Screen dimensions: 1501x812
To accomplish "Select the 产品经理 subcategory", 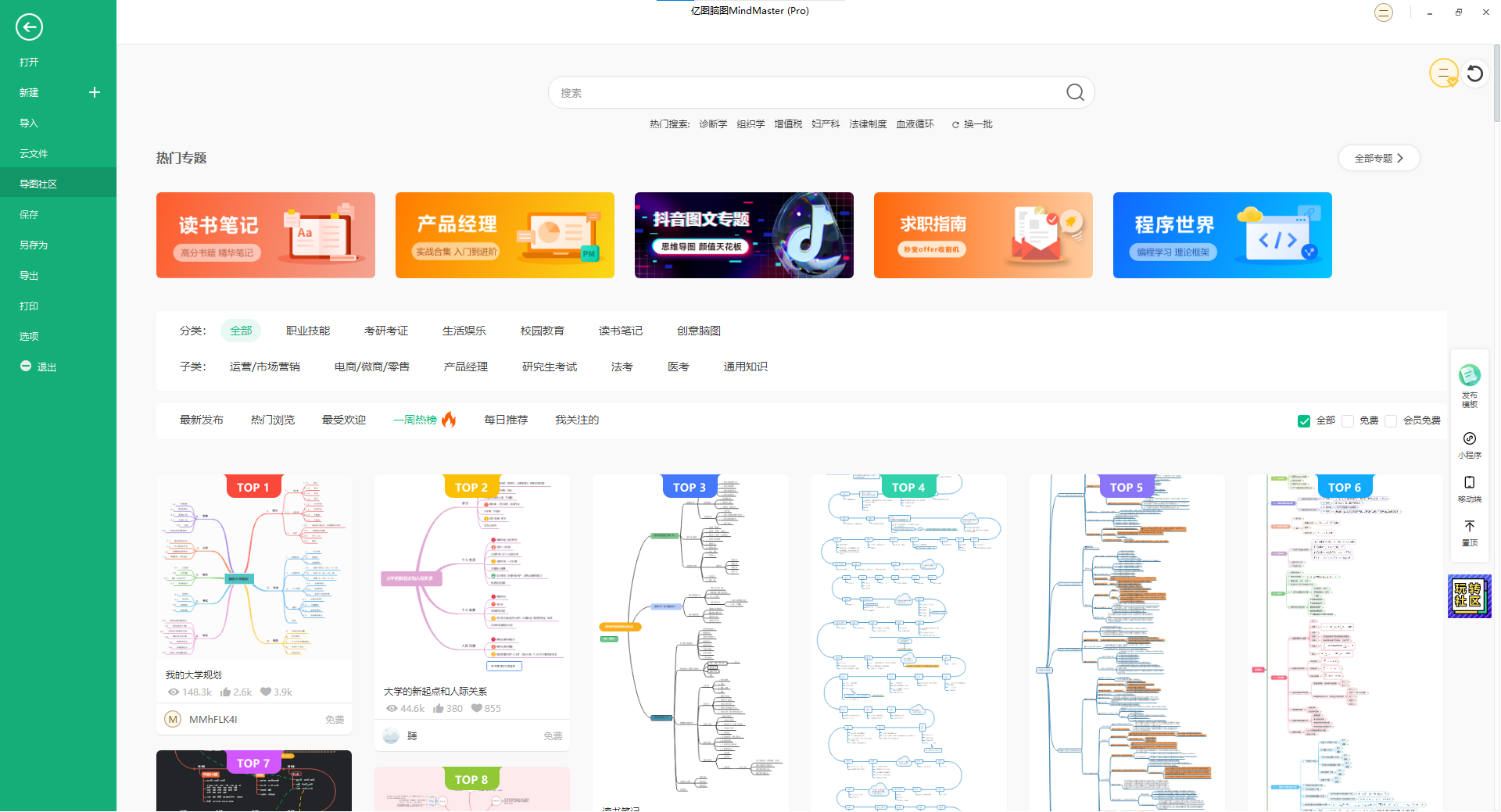I will point(466,367).
